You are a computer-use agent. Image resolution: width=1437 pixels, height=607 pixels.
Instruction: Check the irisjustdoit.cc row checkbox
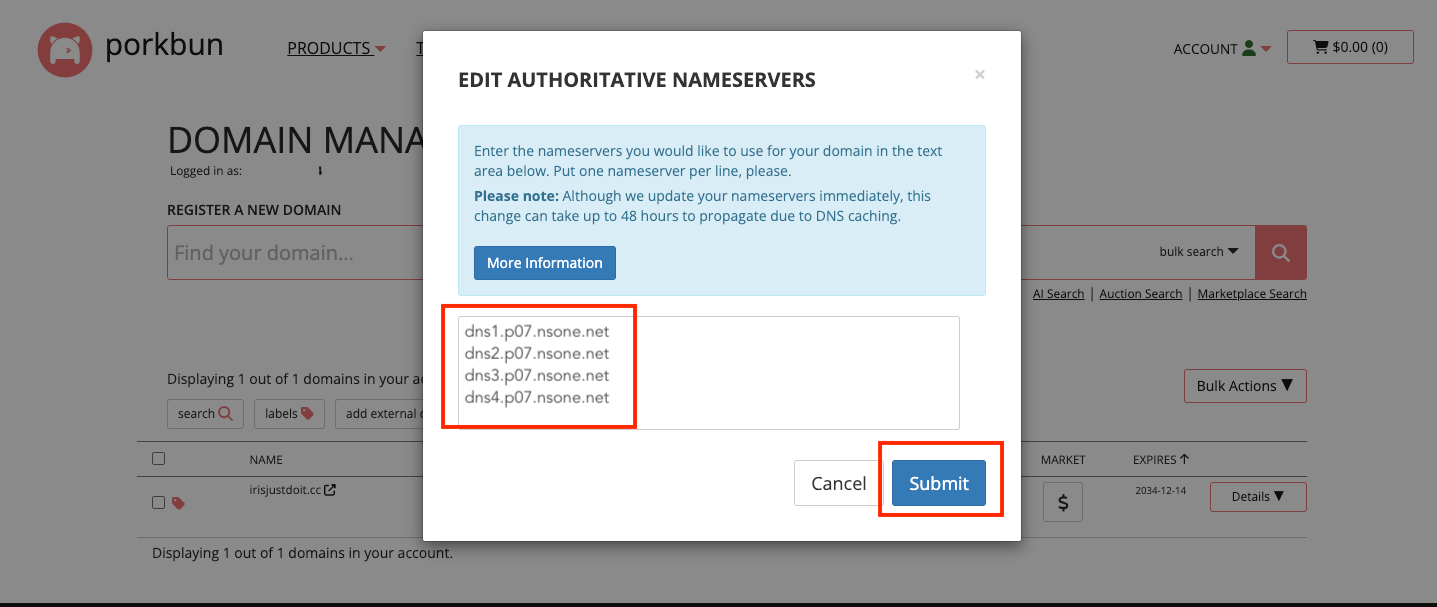click(158, 502)
